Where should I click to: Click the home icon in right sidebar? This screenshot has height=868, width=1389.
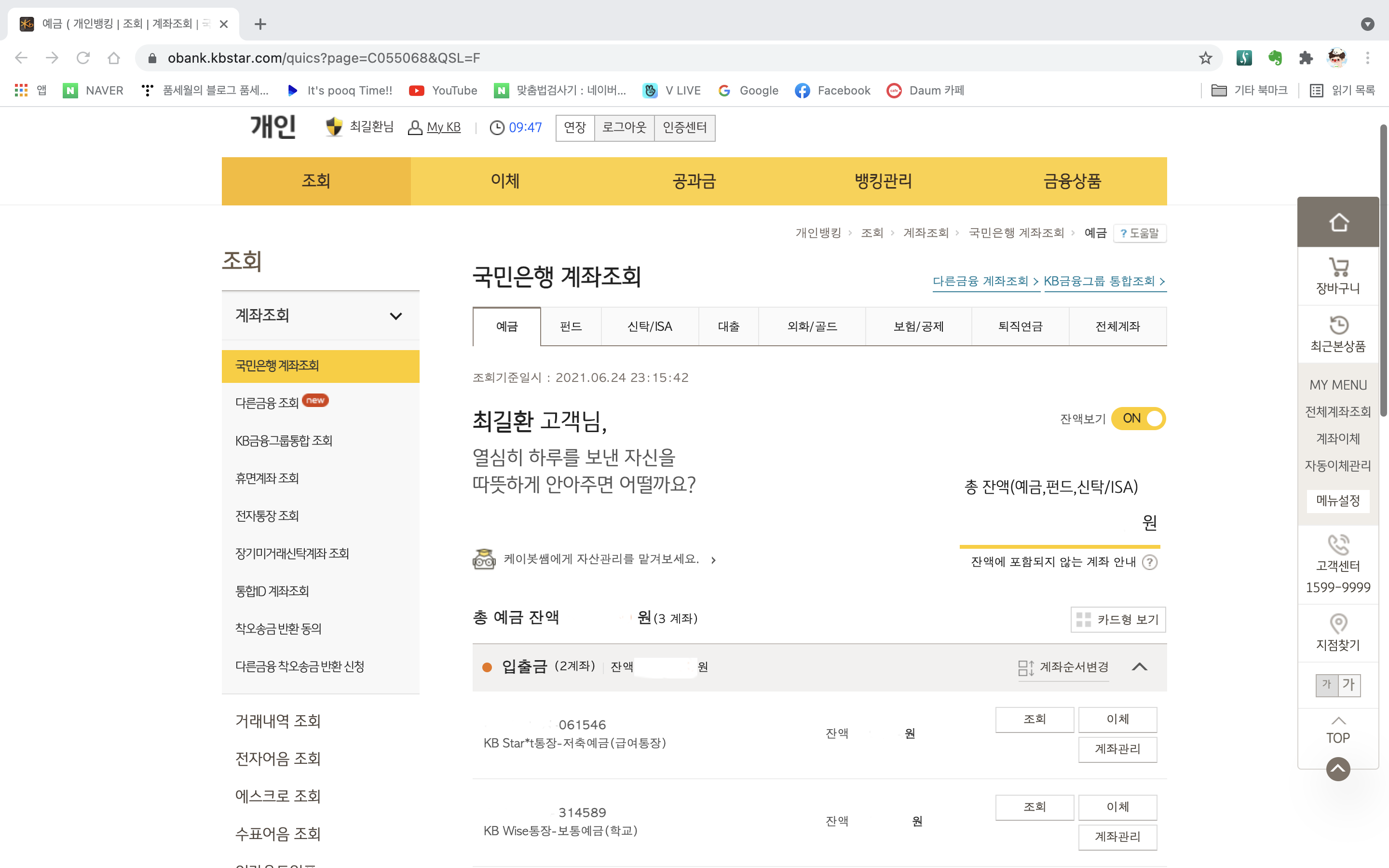(1338, 222)
